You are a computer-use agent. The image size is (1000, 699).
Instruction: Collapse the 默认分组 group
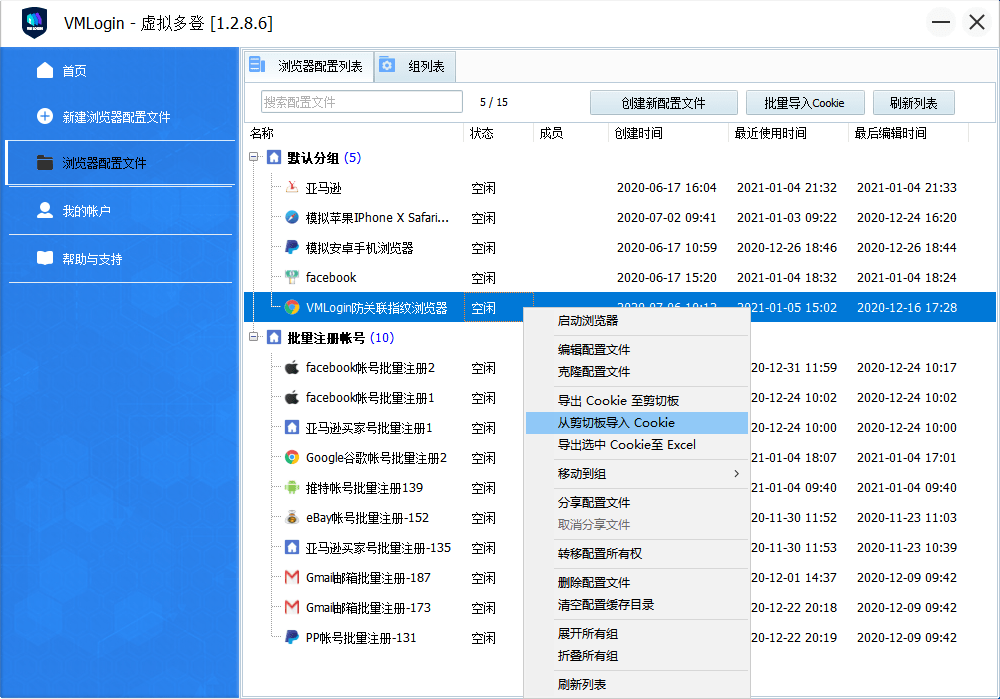coord(254,156)
